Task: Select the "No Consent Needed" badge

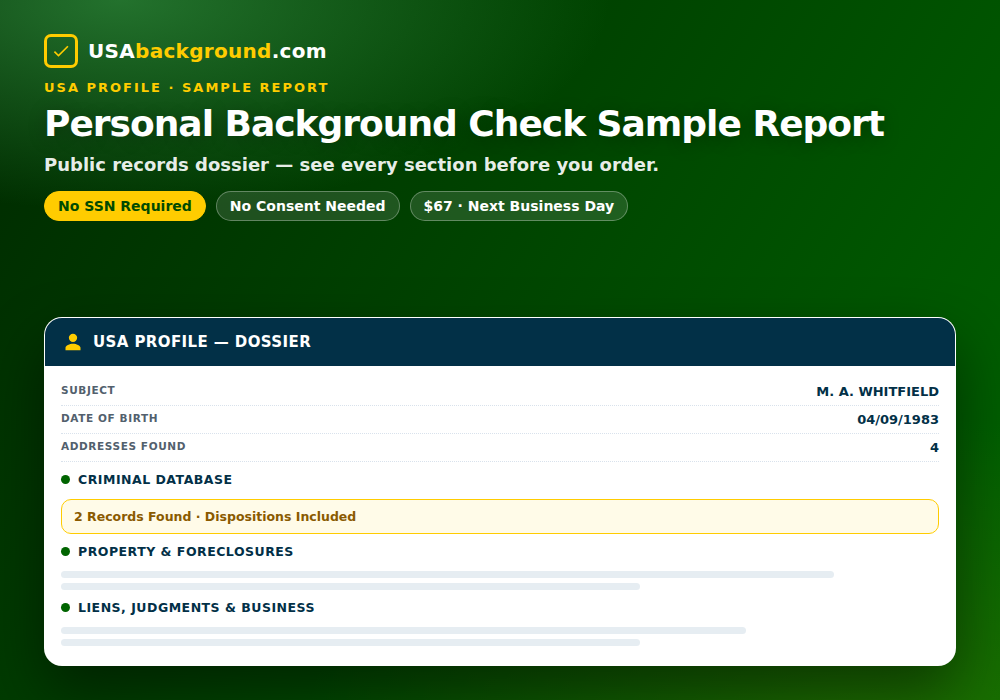Action: click(x=307, y=206)
